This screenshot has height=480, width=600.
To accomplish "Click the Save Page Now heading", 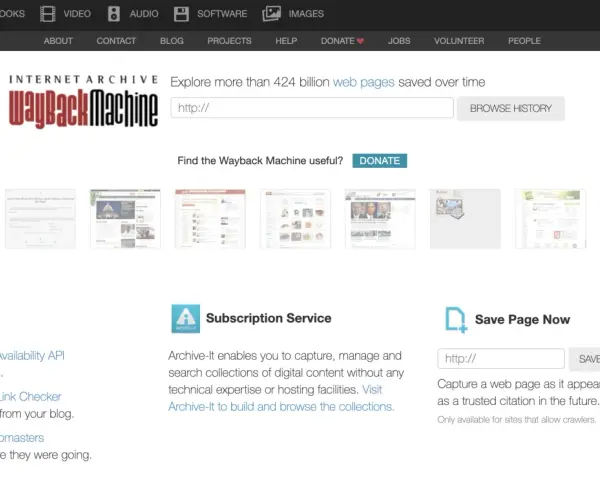I will point(522,320).
